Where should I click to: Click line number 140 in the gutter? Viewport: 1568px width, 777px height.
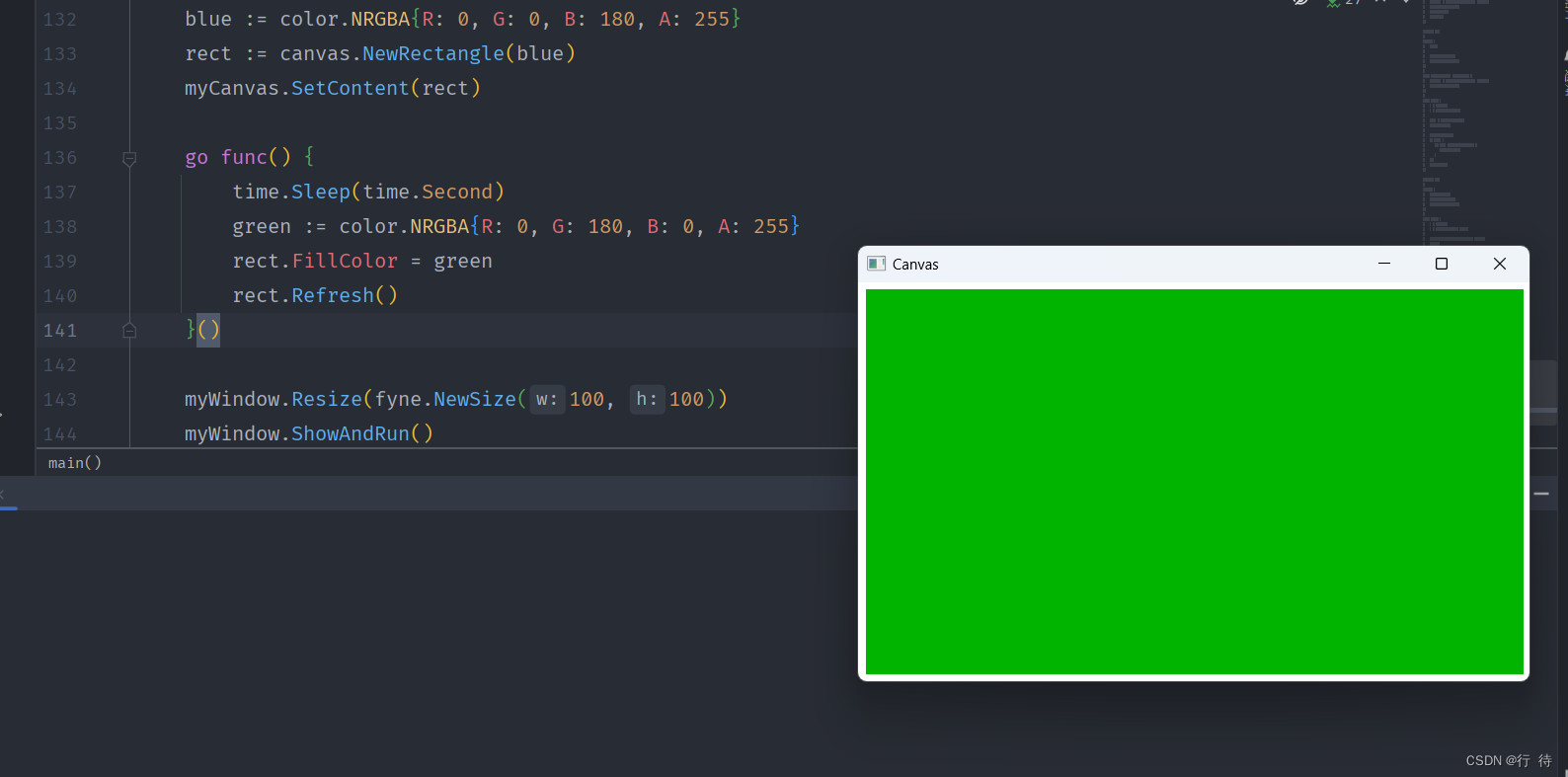60,296
